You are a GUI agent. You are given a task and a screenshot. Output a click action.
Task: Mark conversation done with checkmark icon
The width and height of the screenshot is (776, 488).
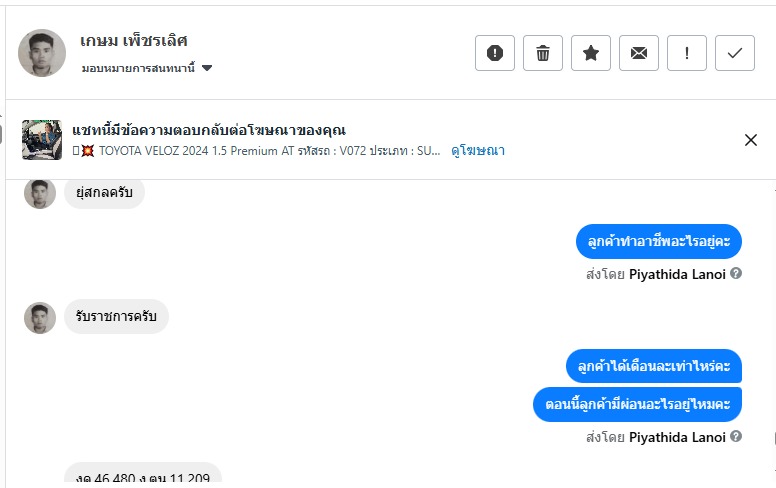[735, 54]
